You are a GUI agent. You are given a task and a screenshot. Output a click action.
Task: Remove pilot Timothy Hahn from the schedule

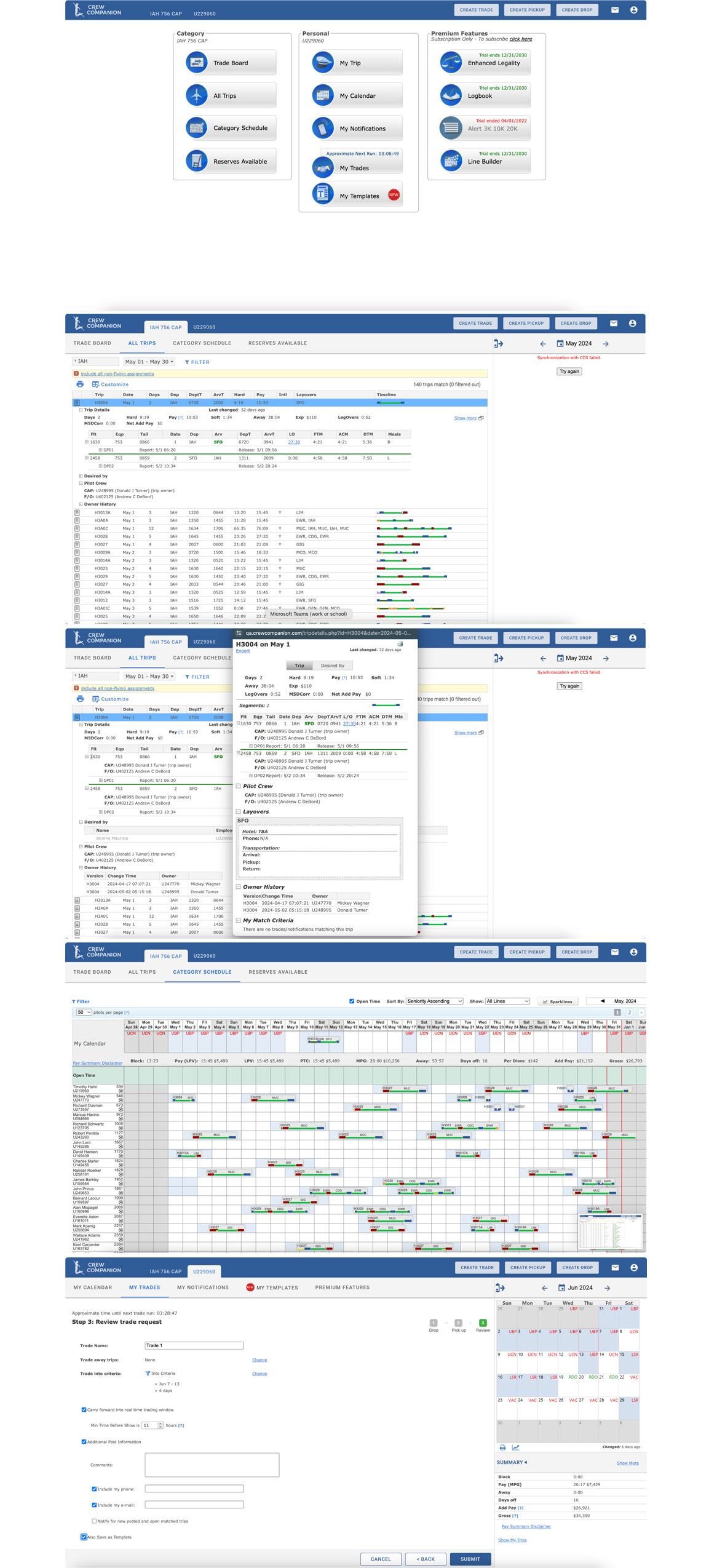pos(121,1091)
